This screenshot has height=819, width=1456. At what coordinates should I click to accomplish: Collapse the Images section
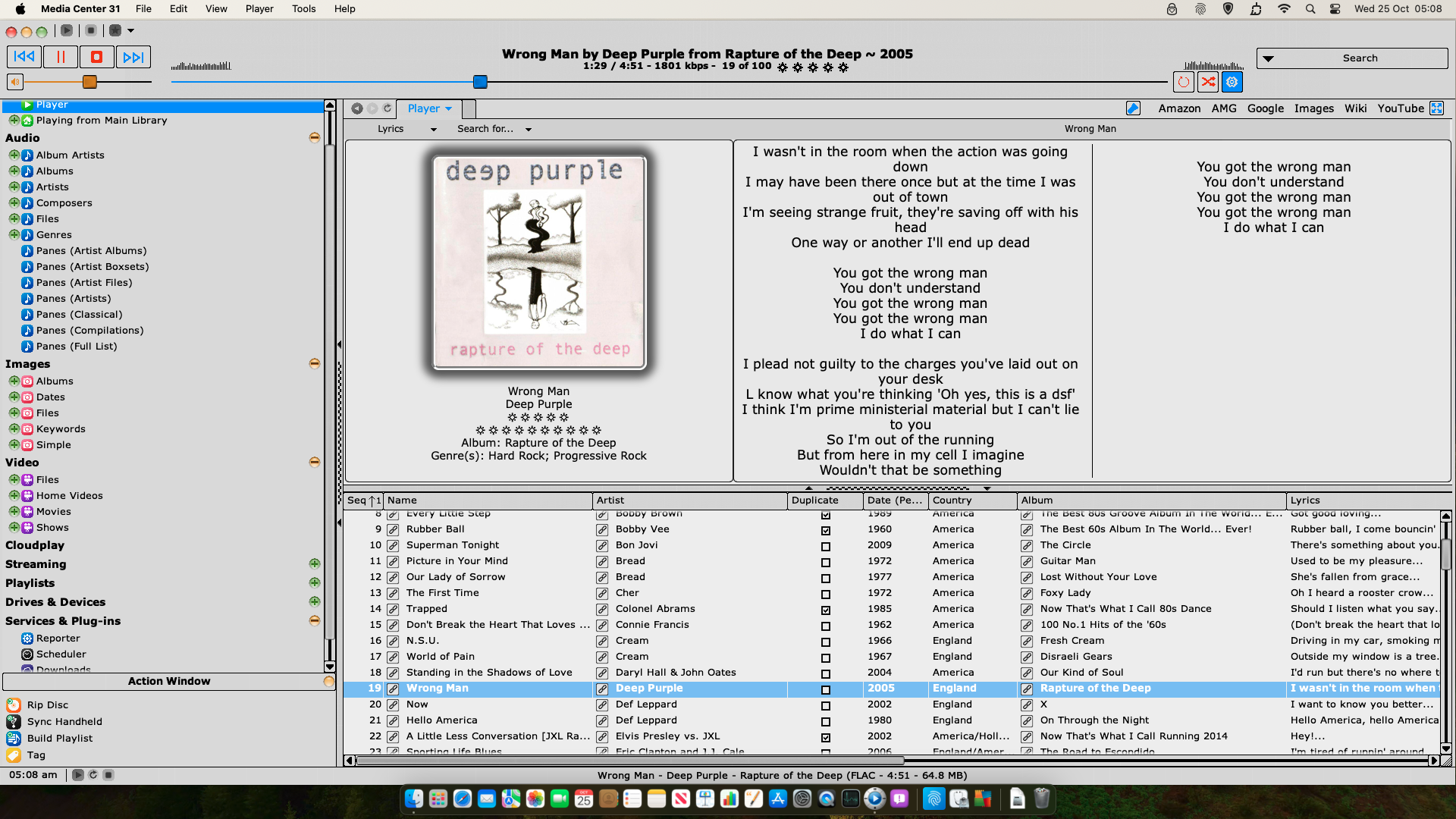314,364
